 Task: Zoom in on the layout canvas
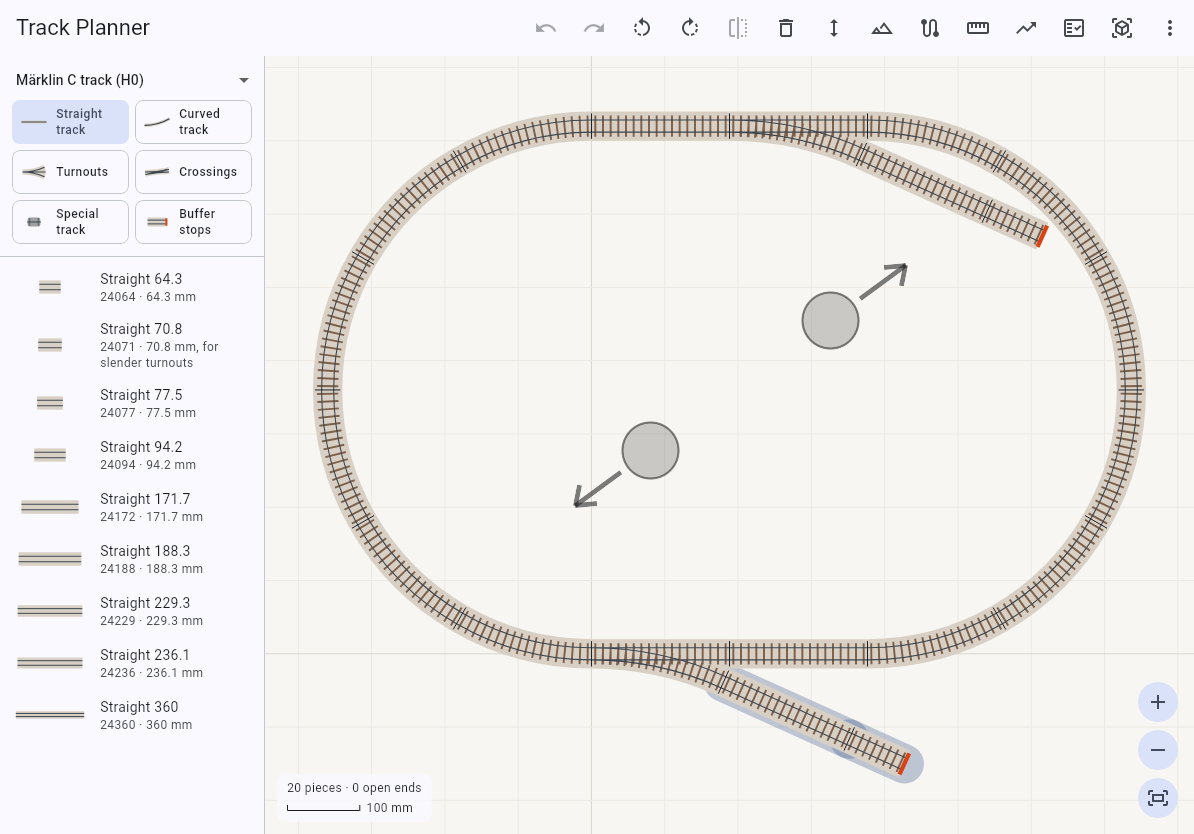(1157, 702)
